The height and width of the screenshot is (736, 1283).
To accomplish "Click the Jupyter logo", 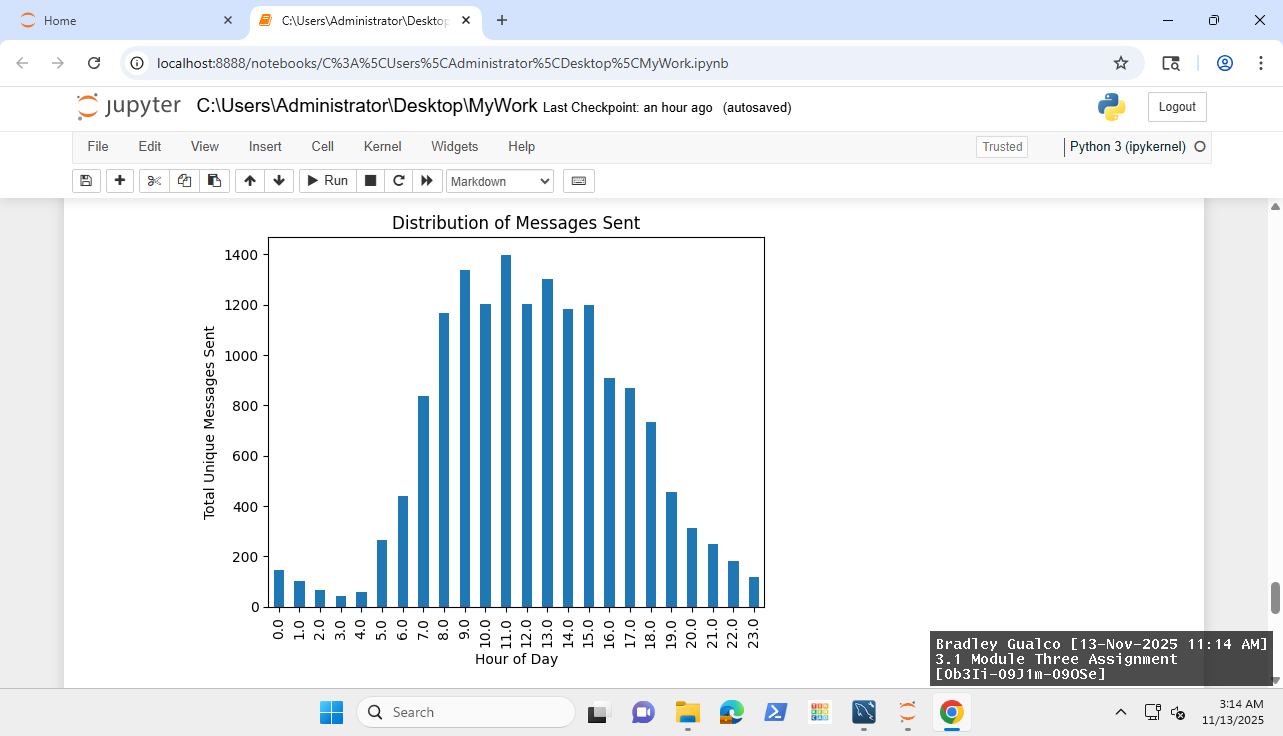I will 129,106.
